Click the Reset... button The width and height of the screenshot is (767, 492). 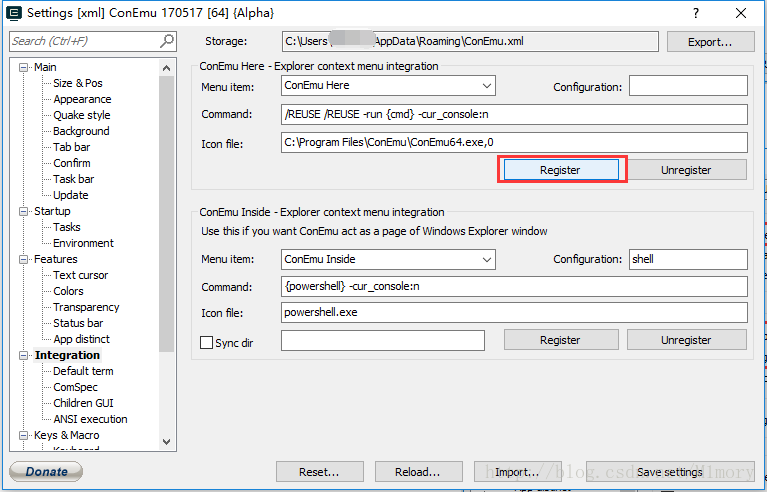pos(319,472)
